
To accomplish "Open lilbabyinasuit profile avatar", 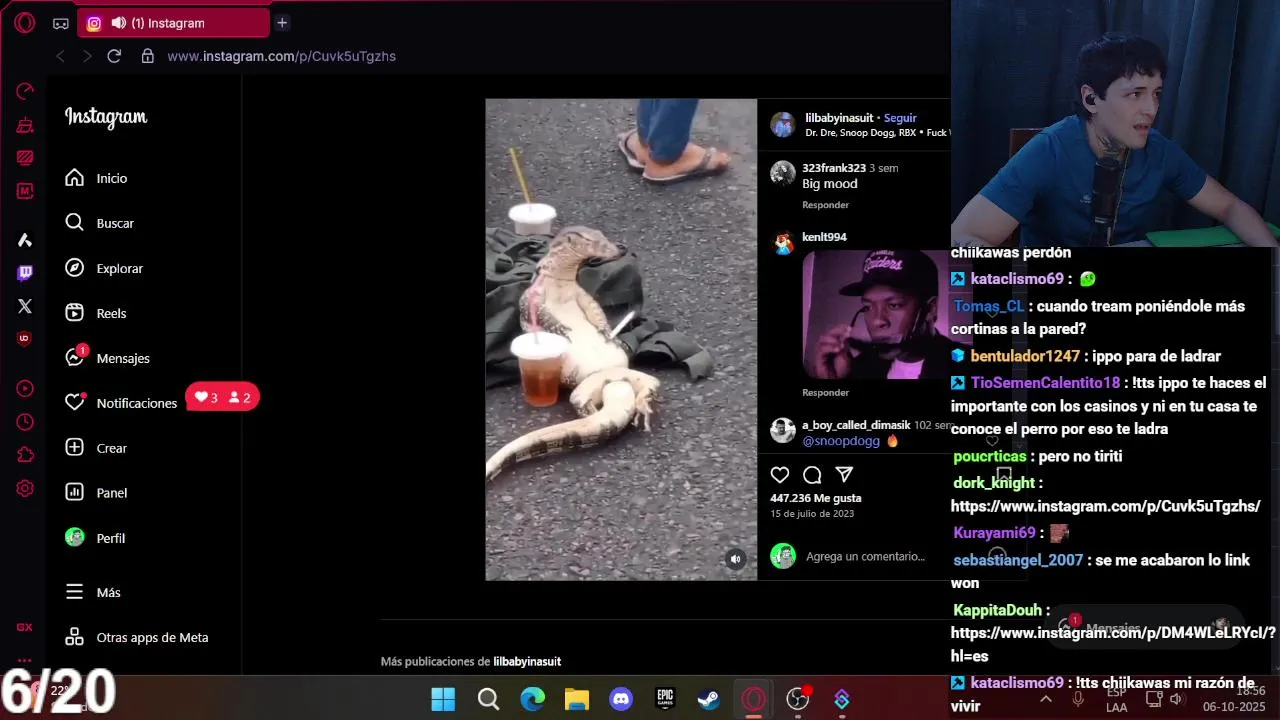I will coord(783,124).
